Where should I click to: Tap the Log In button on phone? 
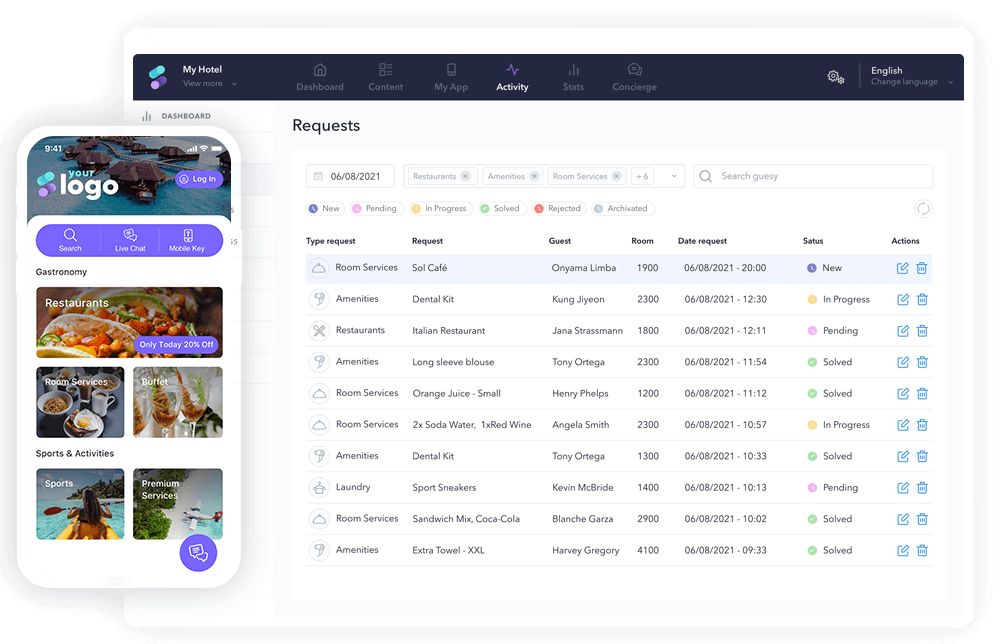pyautogui.click(x=198, y=179)
